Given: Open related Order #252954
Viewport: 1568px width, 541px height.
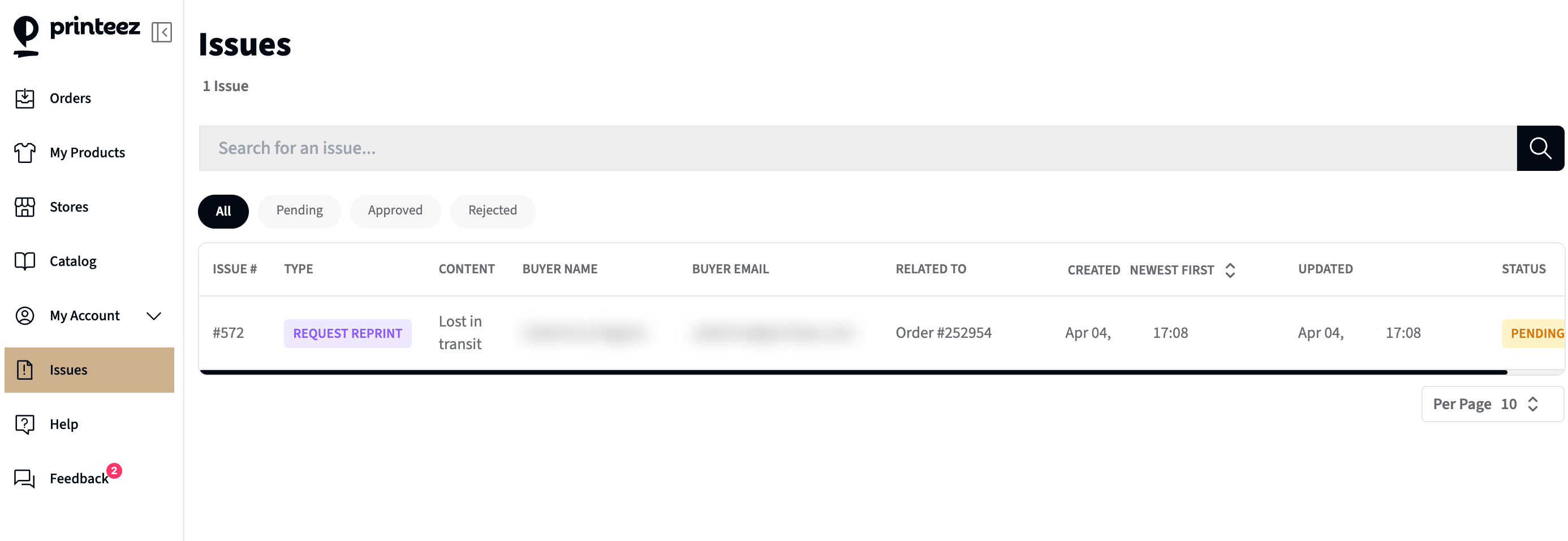Looking at the screenshot, I should pyautogui.click(x=944, y=333).
